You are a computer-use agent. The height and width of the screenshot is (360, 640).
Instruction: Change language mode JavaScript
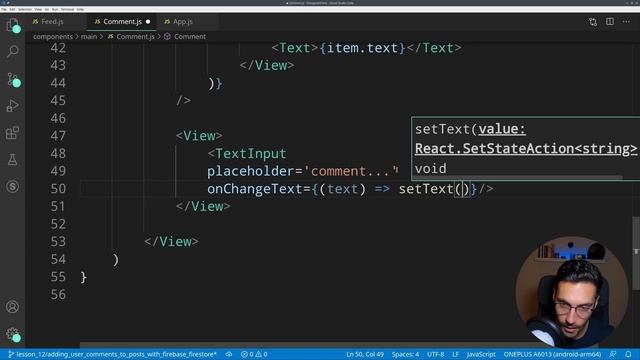(481, 354)
